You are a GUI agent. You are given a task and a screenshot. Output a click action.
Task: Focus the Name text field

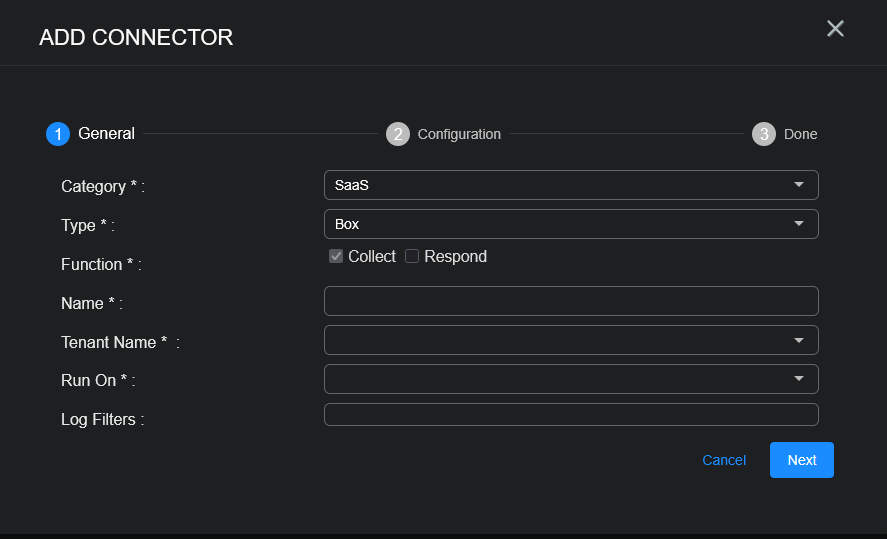click(570, 301)
